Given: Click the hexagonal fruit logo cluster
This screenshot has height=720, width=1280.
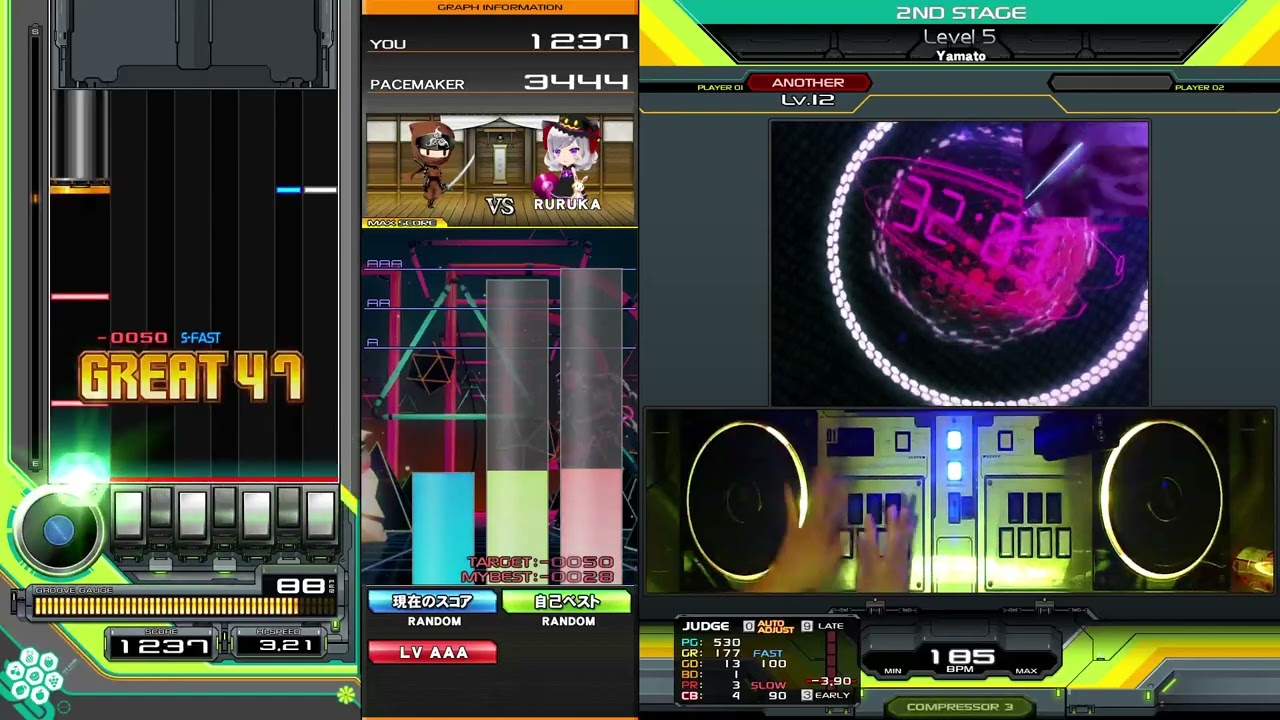Looking at the screenshot, I should click(34, 678).
